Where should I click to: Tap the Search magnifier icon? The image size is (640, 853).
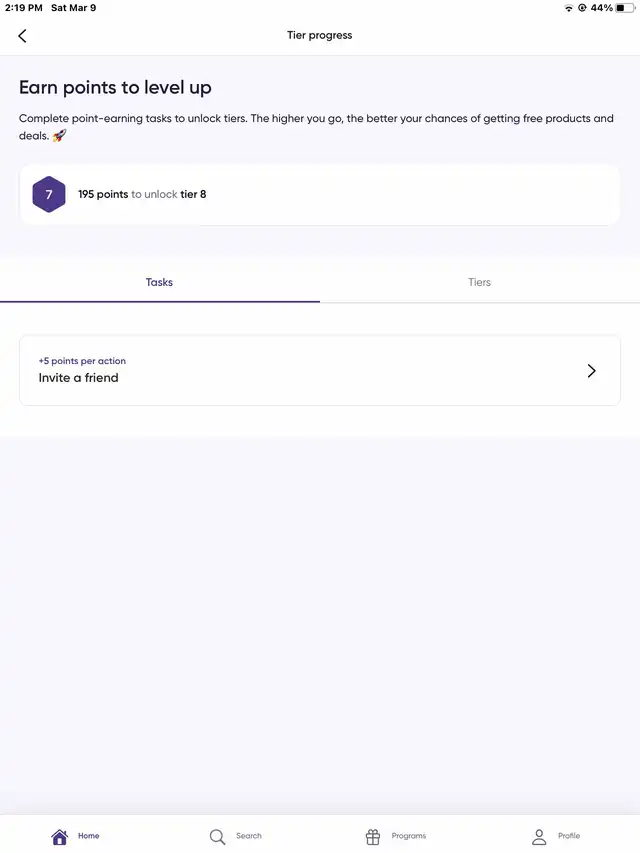[217, 837]
